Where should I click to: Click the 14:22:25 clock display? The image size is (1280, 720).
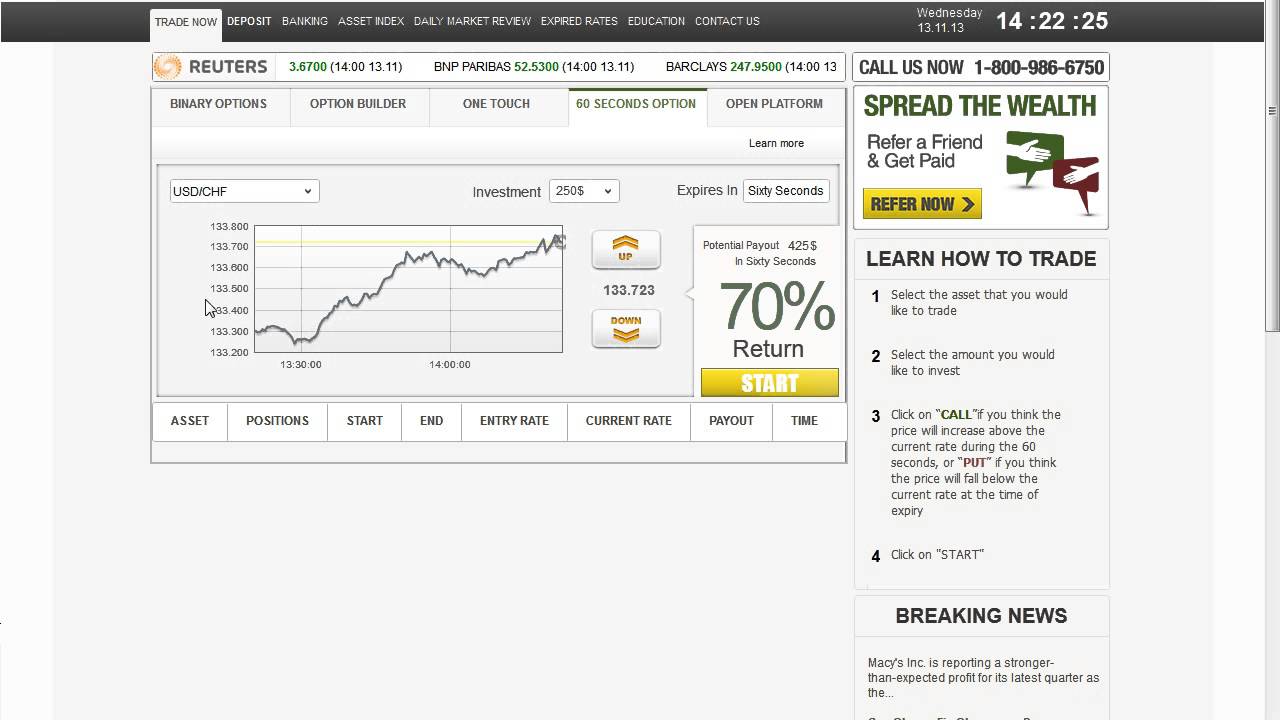pos(1052,21)
